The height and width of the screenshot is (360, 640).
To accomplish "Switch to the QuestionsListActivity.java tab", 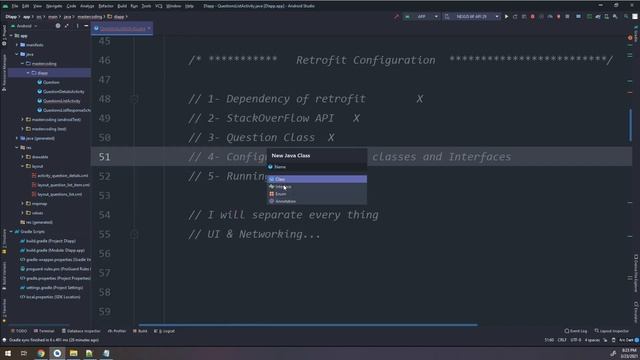I will (x=122, y=29).
